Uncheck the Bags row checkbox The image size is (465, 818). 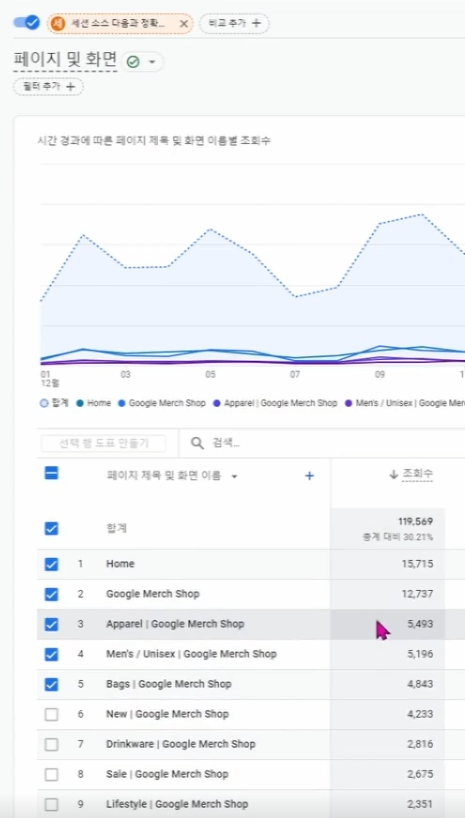pos(51,684)
